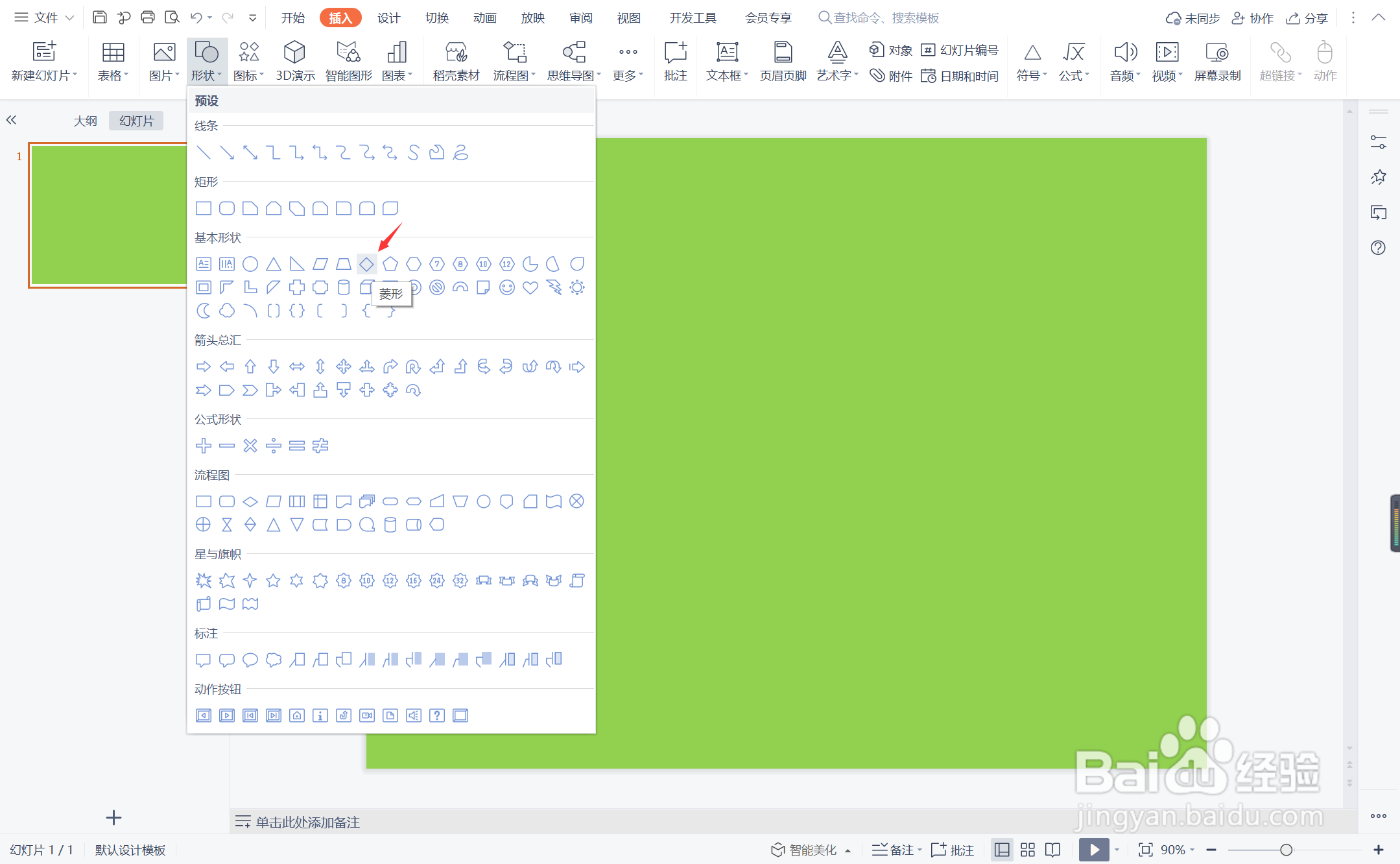Open the Animation tab

pos(484,18)
